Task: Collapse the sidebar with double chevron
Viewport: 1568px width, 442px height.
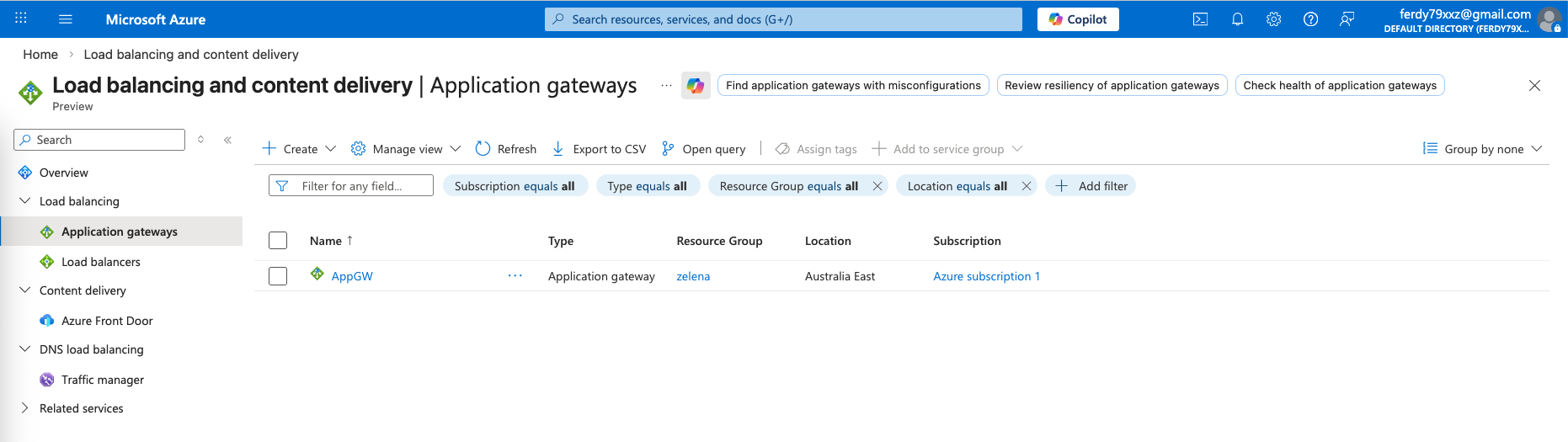Action: tap(227, 140)
